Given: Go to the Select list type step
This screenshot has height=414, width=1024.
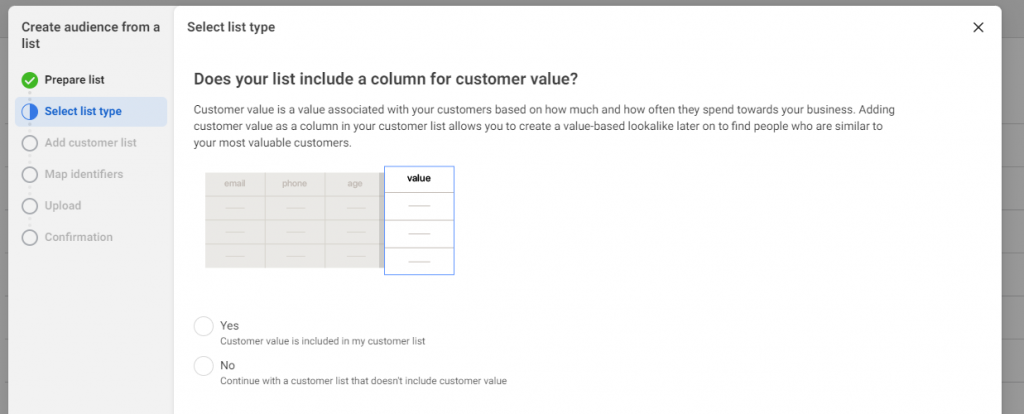Looking at the screenshot, I should [83, 111].
